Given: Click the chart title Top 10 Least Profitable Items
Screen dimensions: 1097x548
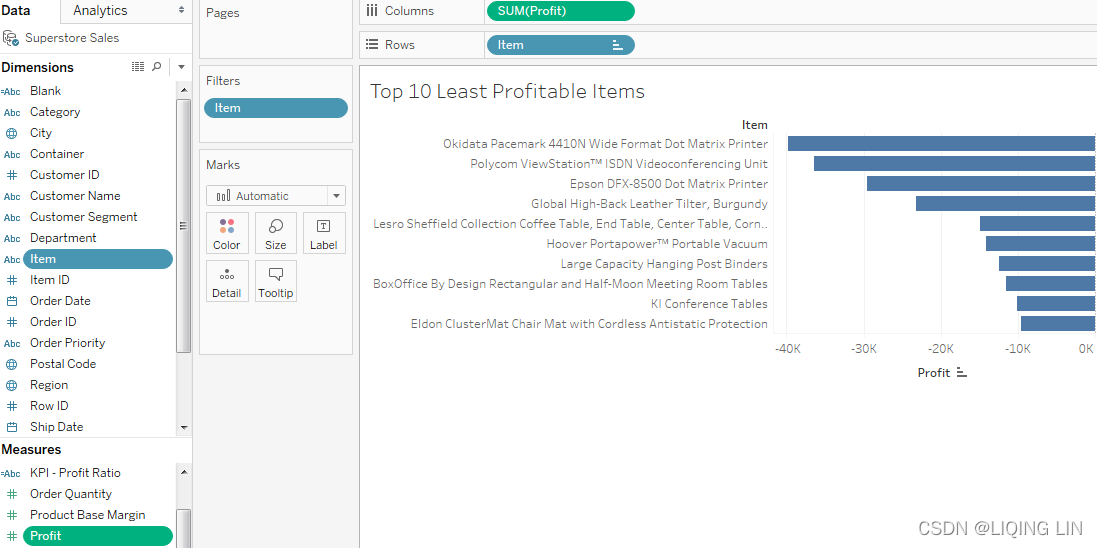Looking at the screenshot, I should (x=507, y=92).
